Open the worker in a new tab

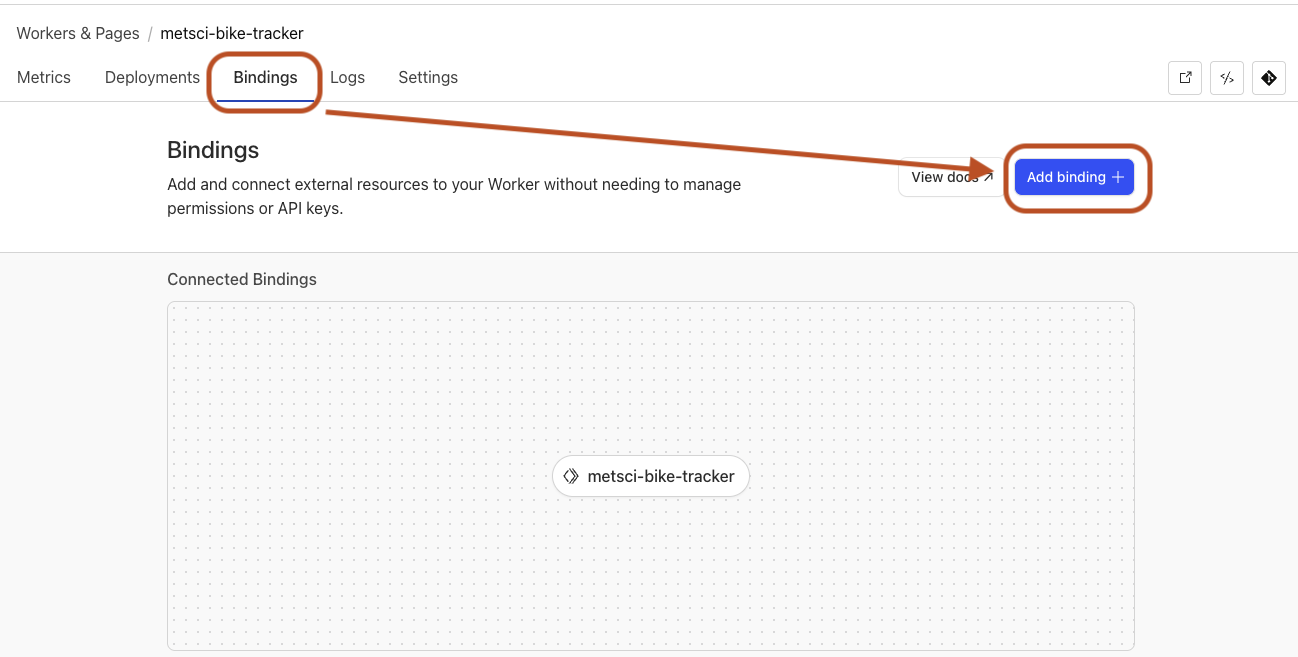1185,78
